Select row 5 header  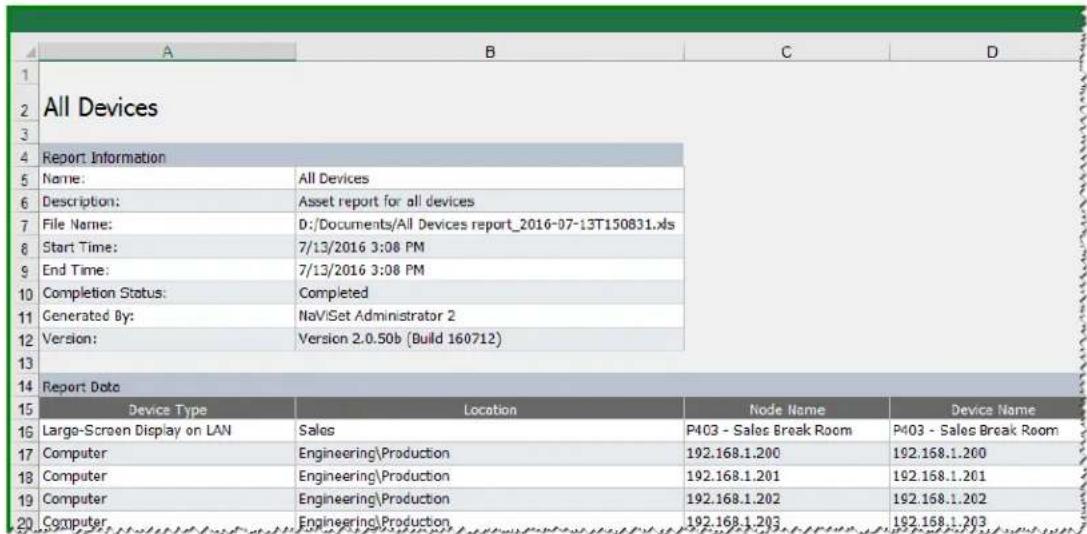coord(26,178)
